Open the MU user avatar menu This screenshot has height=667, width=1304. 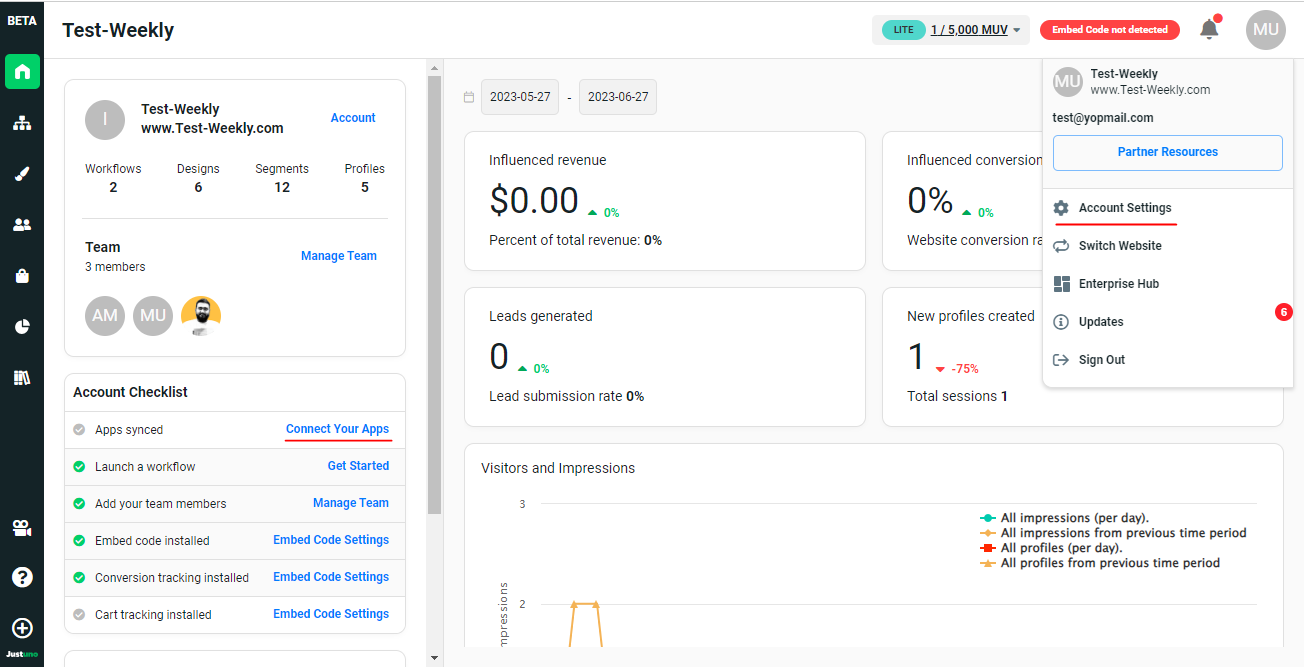coord(1265,30)
